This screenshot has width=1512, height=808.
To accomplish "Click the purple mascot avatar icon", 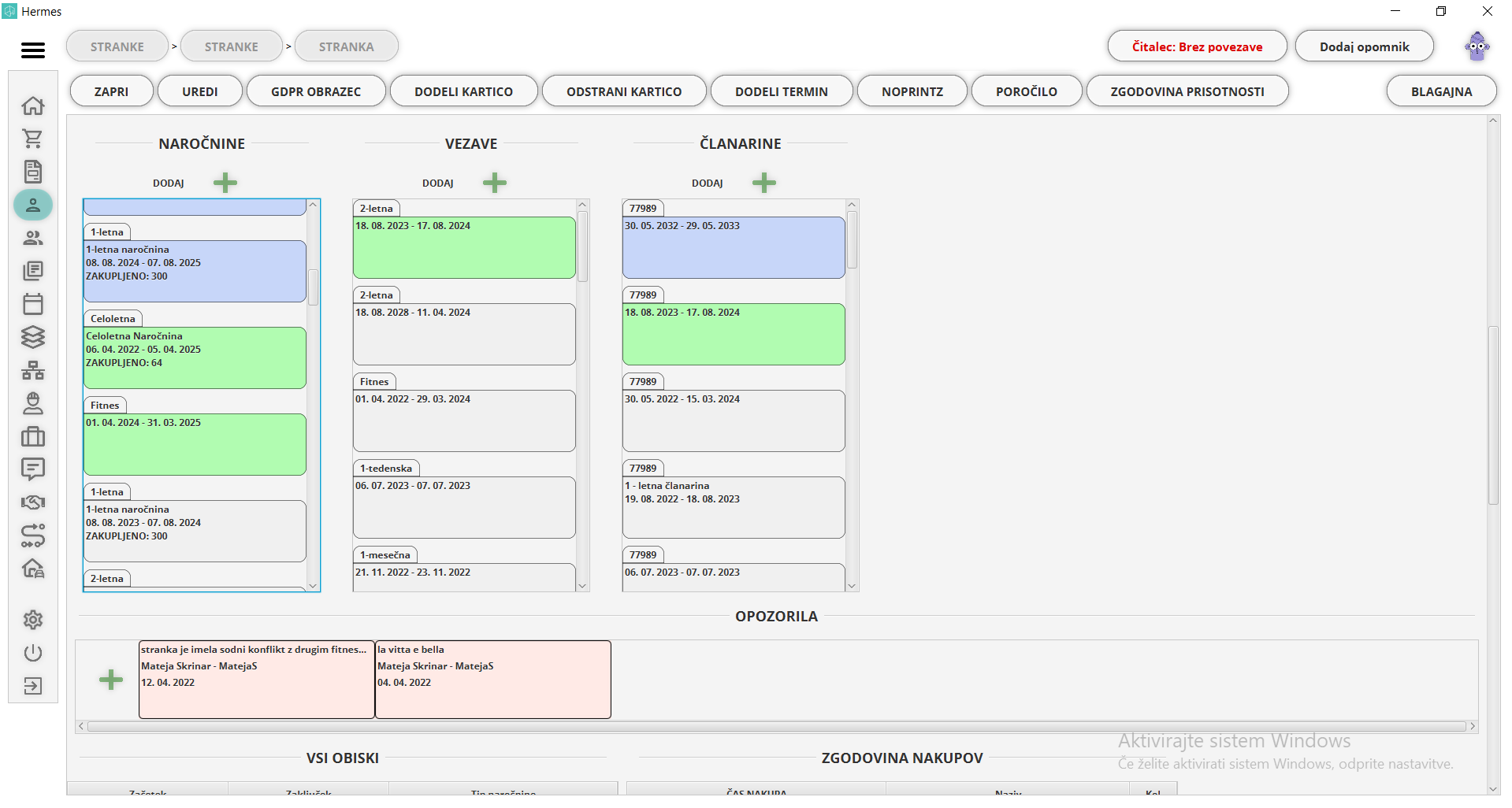I will (x=1477, y=46).
